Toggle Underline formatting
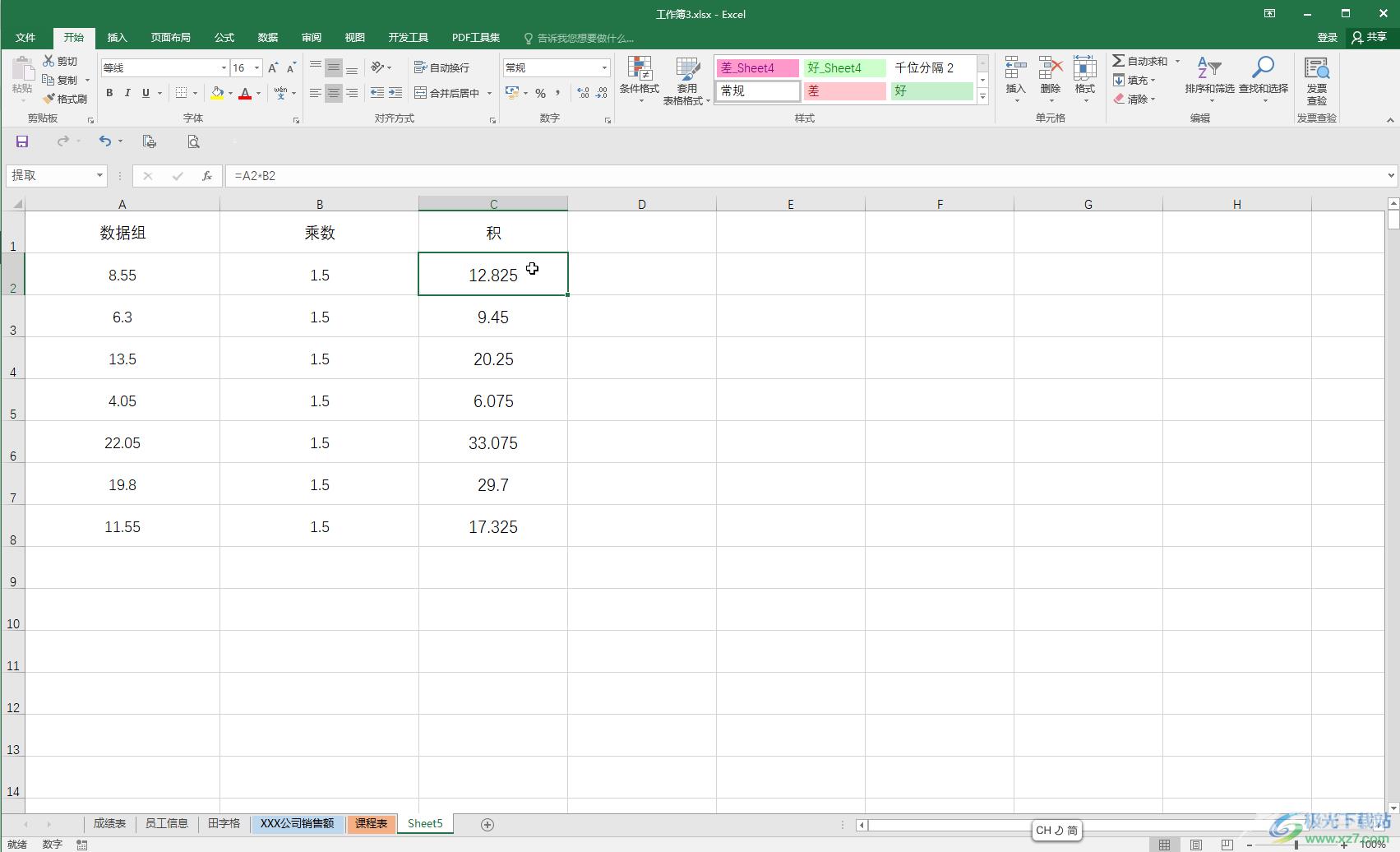This screenshot has width=1400, height=852. coord(146,93)
